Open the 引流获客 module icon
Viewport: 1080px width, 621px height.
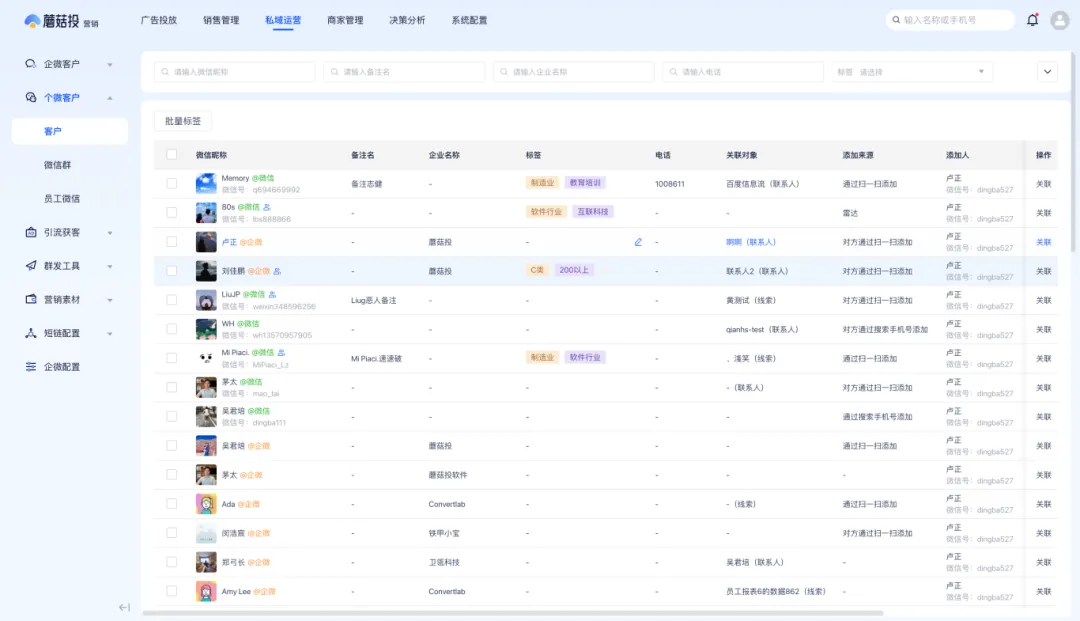[30, 231]
